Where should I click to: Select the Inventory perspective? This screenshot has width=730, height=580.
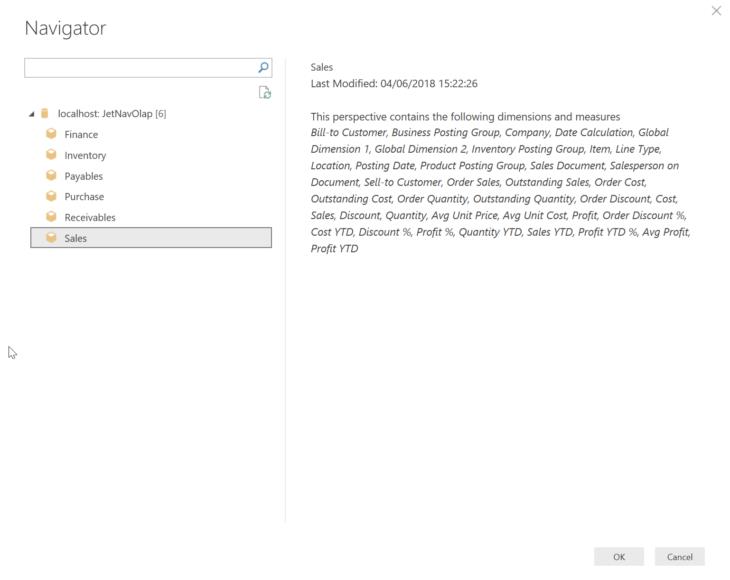(85, 155)
